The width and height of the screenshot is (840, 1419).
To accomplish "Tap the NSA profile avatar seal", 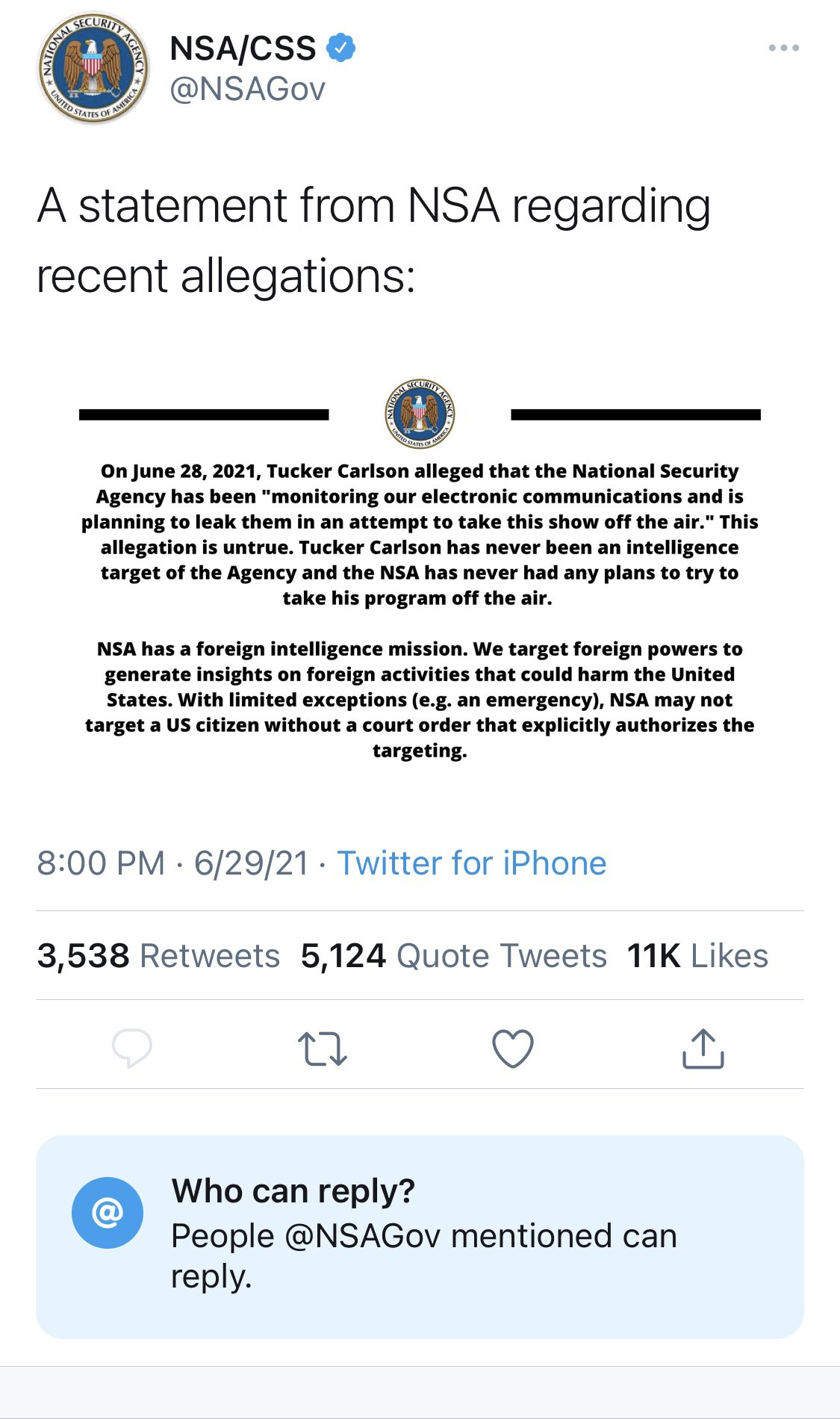I will pyautogui.click(x=93, y=68).
